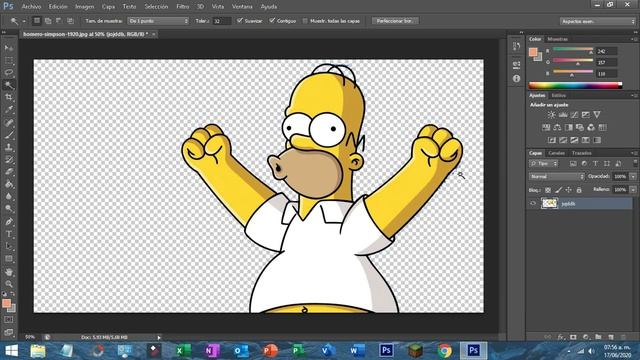Open the Filtro menu
The image size is (640, 360).
pyautogui.click(x=182, y=7)
